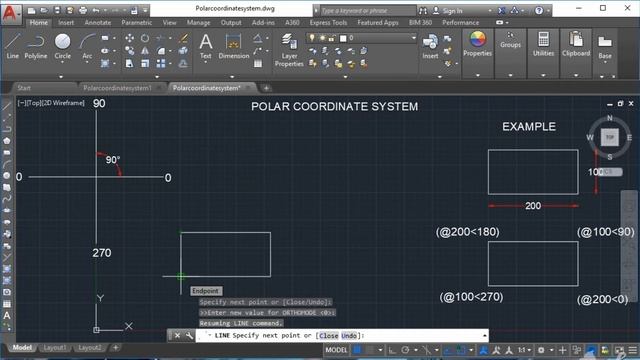Click the Rectangular Array icon
640x360 pixels.
click(161, 63)
